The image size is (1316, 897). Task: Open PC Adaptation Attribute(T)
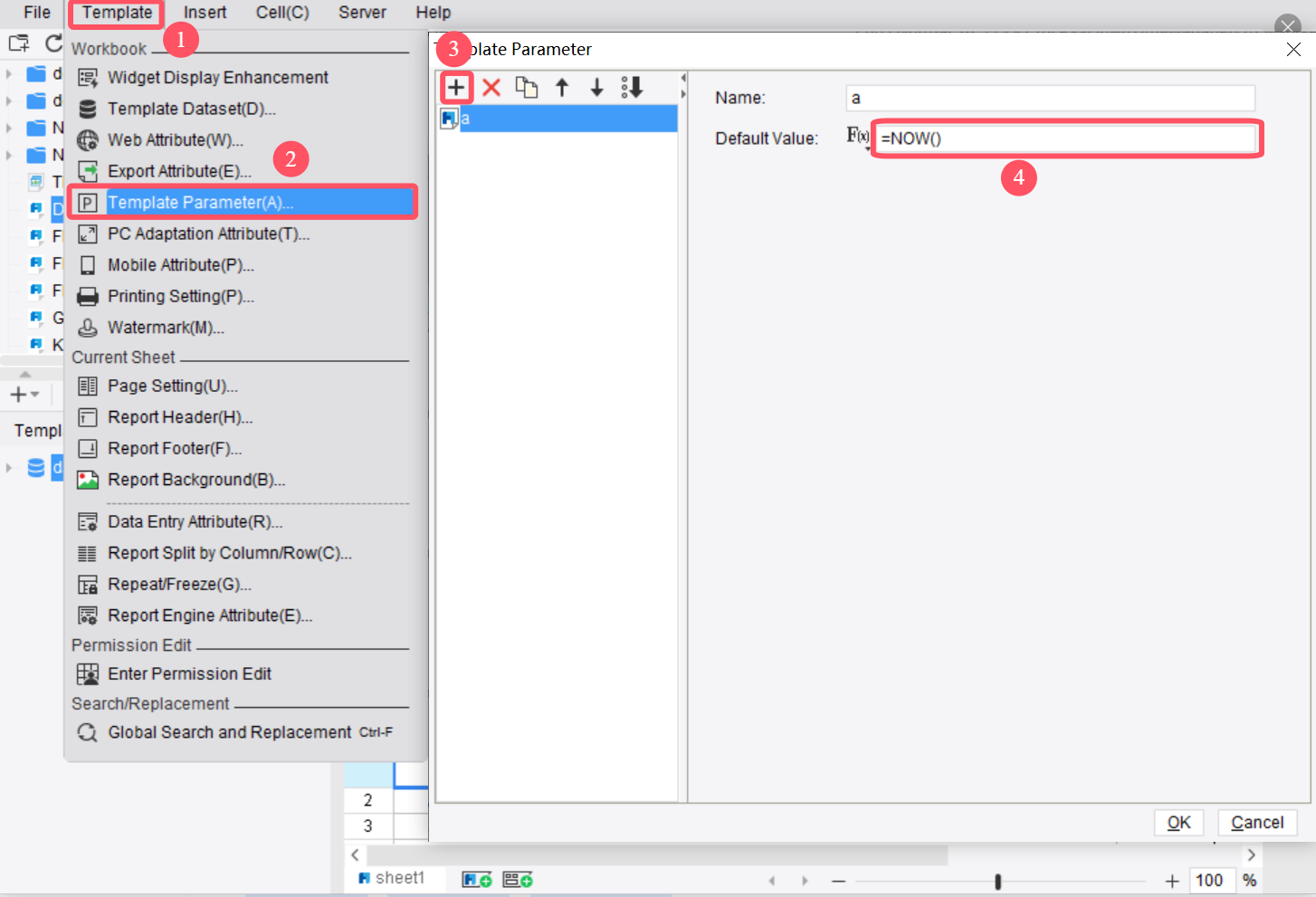pos(208,234)
